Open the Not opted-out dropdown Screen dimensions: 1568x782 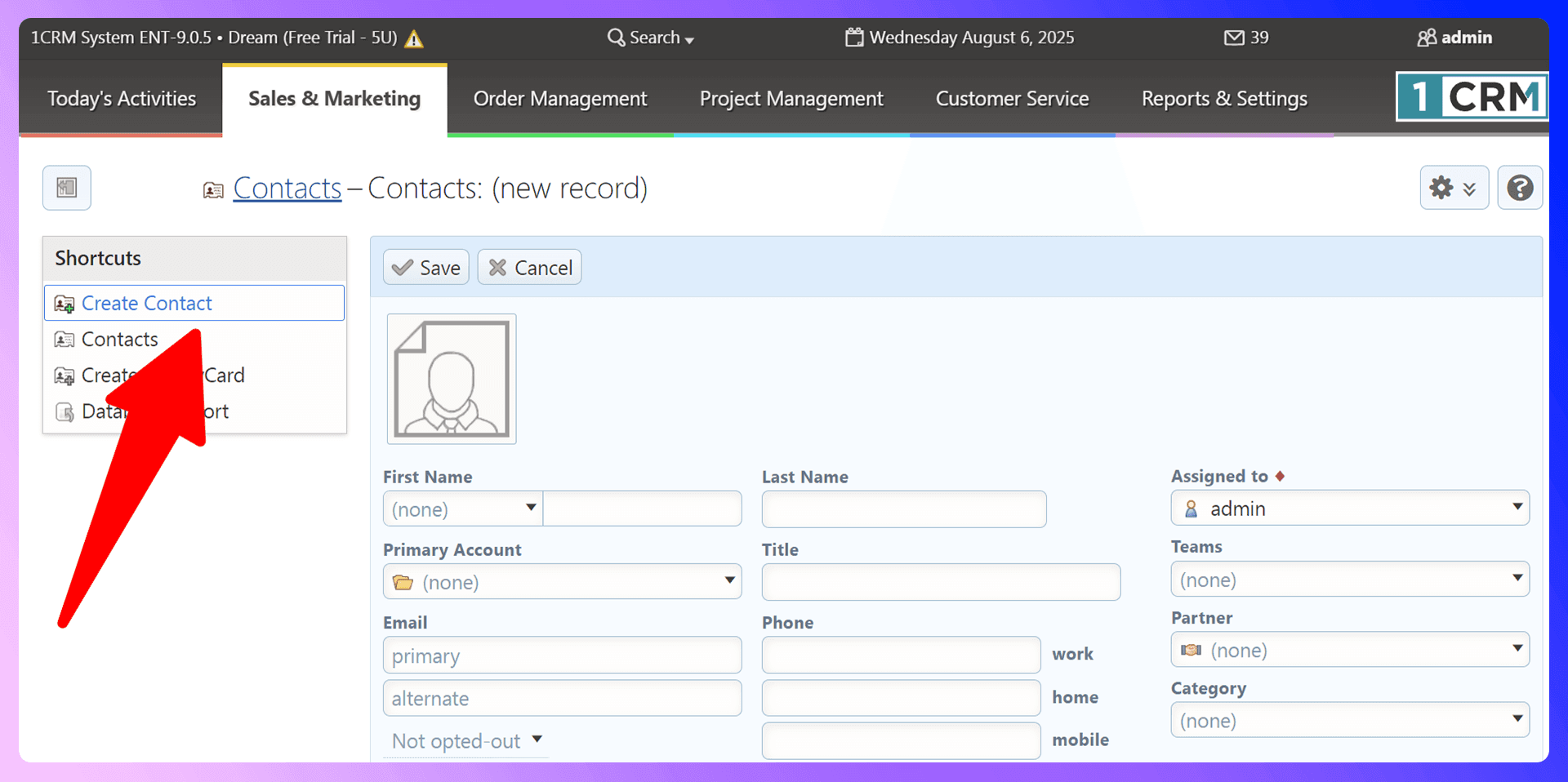(x=466, y=740)
